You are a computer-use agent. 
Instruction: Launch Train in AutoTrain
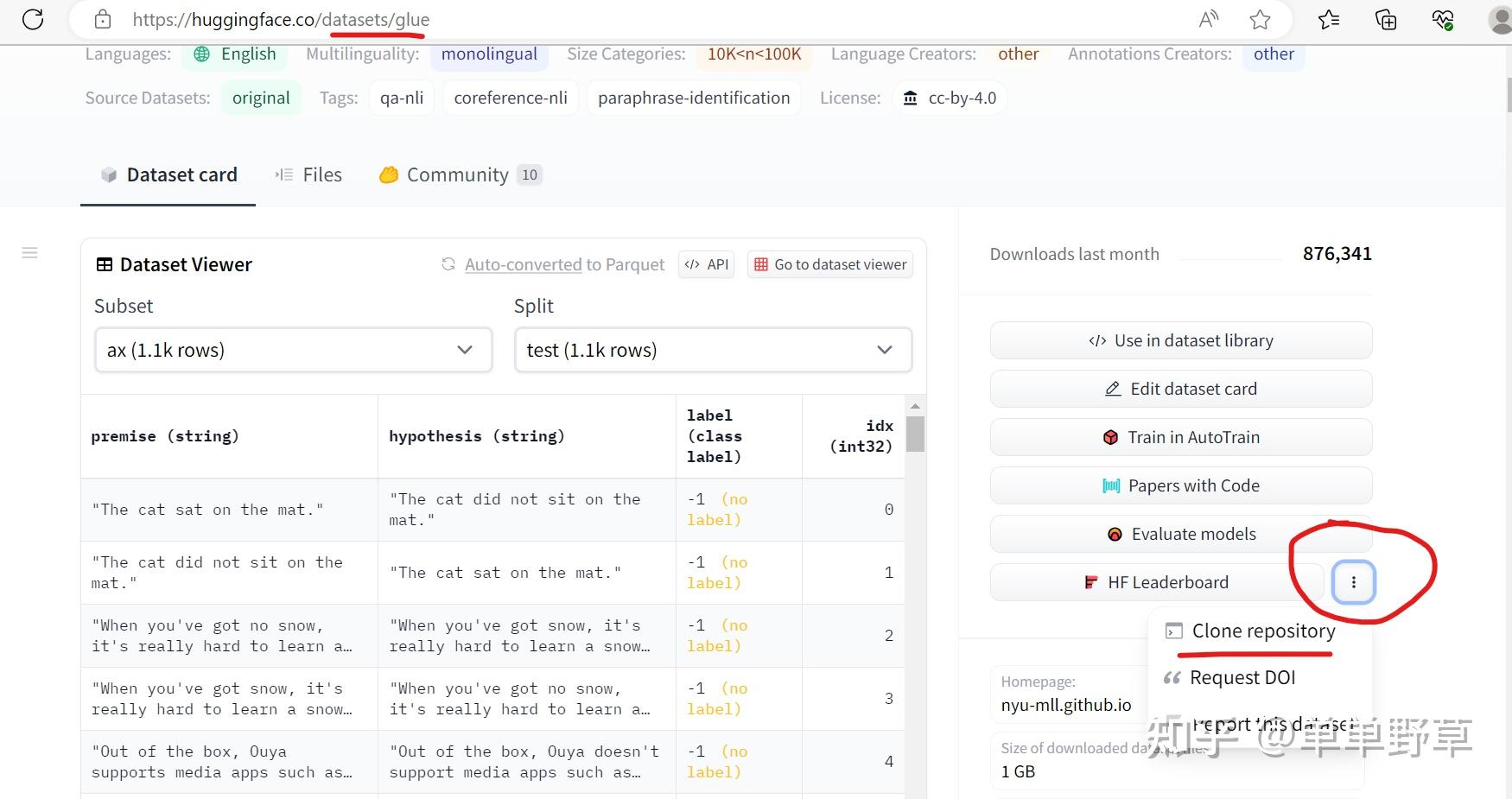pyautogui.click(x=1181, y=437)
